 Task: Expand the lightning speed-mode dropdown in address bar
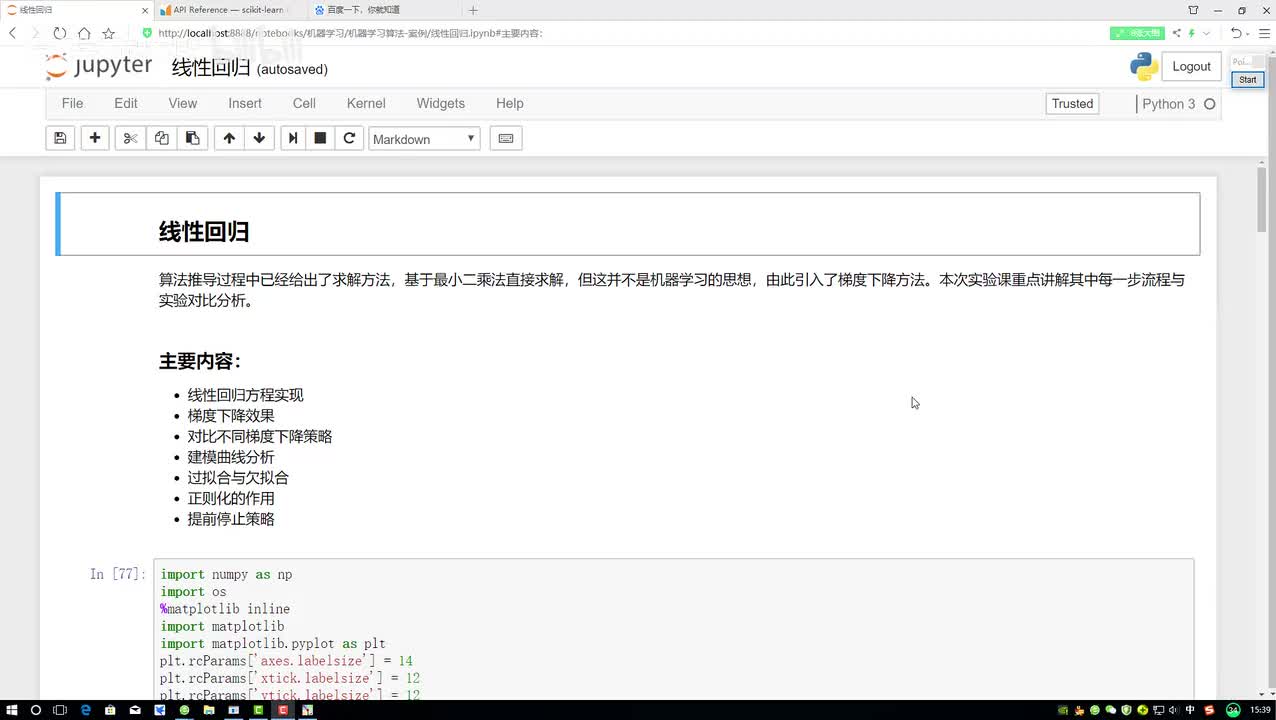click(1206, 33)
